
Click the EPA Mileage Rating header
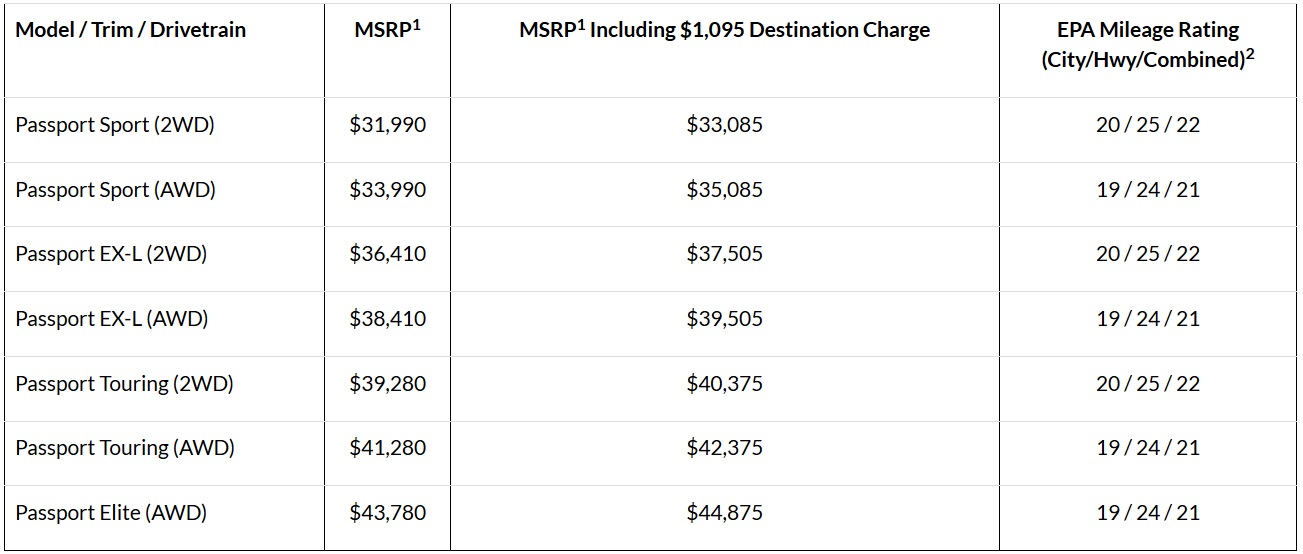tap(1147, 44)
